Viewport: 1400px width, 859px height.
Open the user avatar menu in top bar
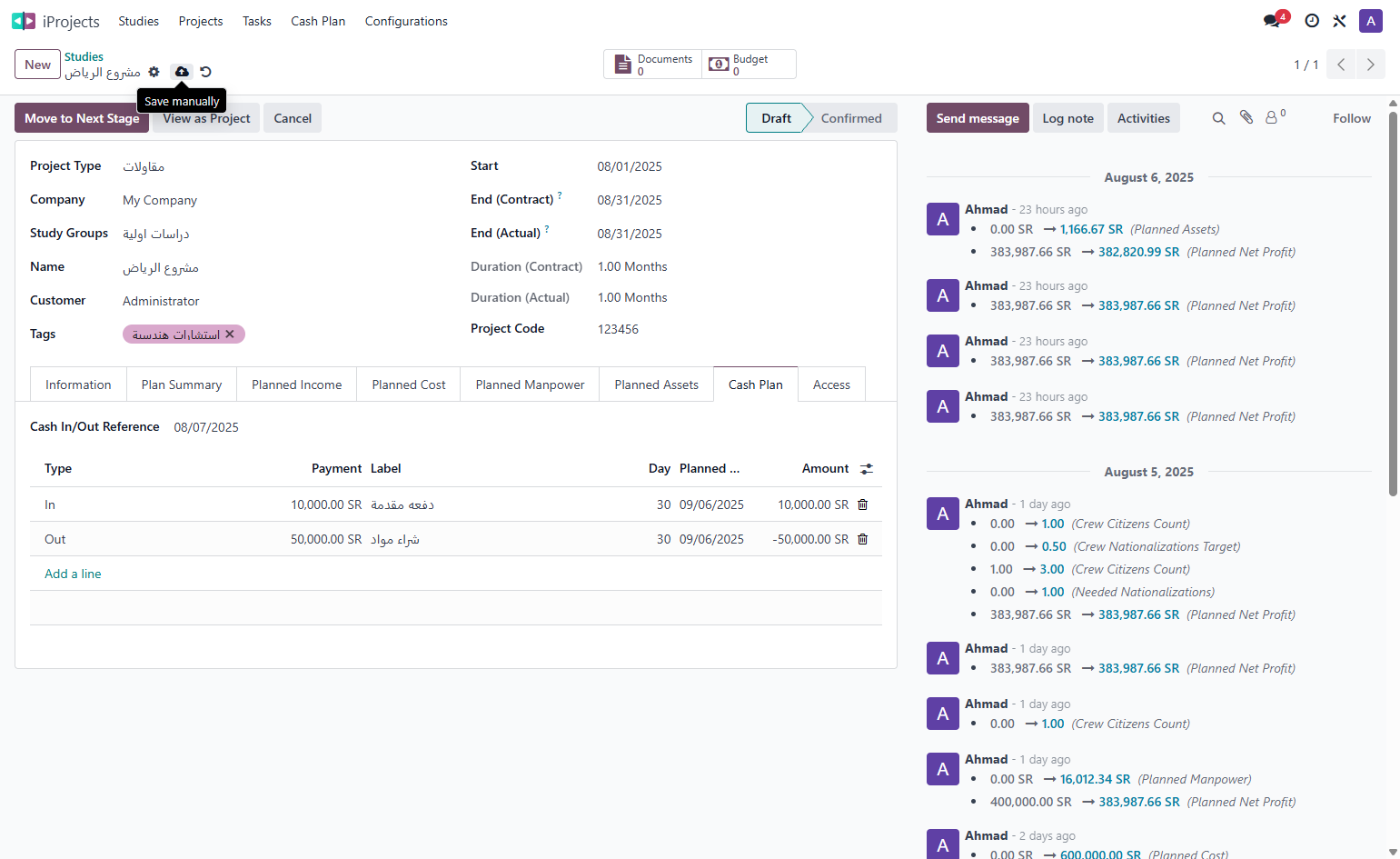point(1371,21)
